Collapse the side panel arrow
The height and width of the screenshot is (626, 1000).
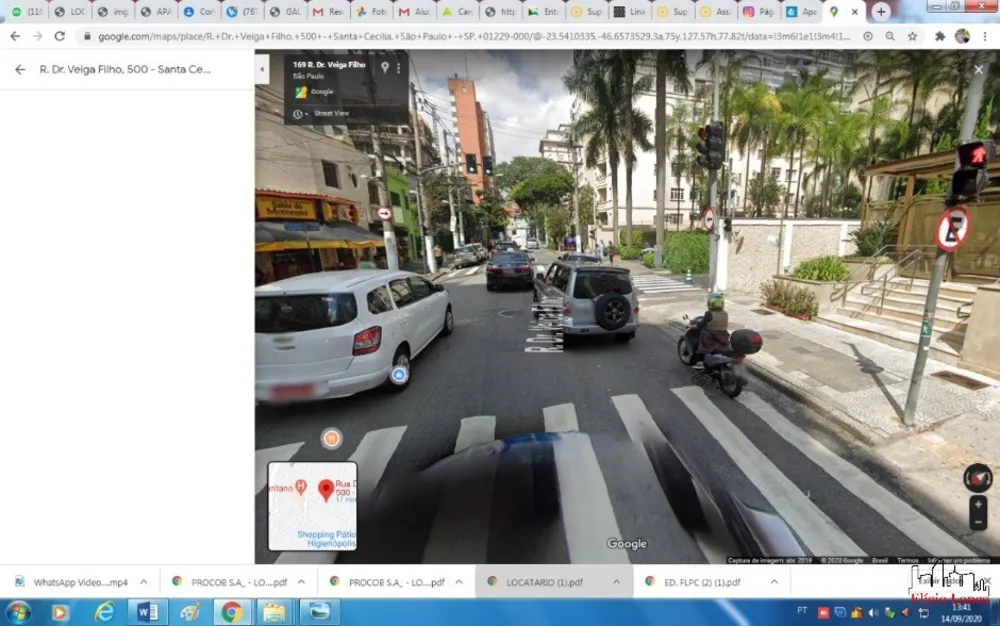tap(262, 69)
